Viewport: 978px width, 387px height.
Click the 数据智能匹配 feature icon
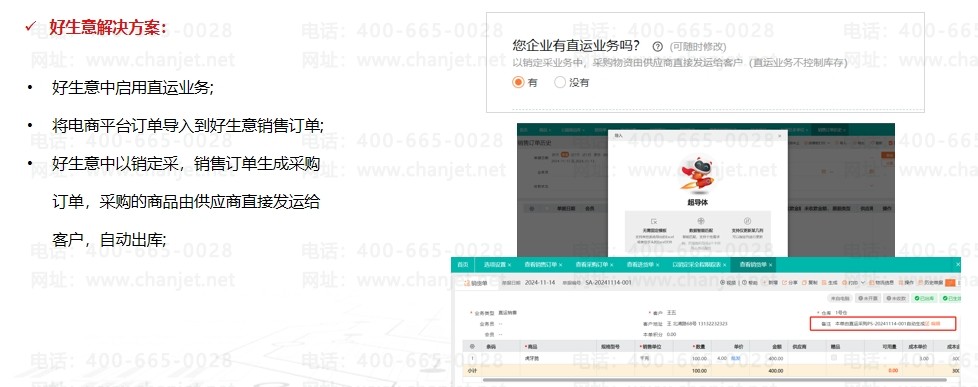[x=701, y=221]
